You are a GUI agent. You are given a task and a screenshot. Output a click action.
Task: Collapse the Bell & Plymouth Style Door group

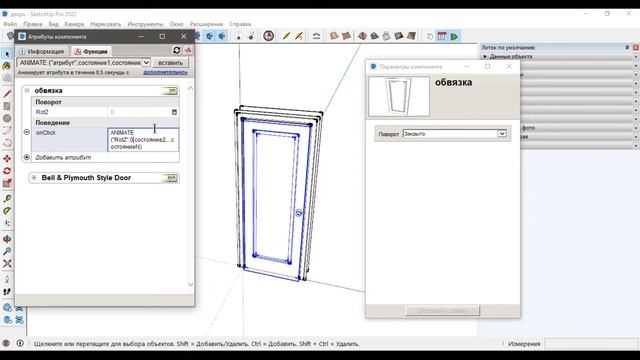(34, 178)
